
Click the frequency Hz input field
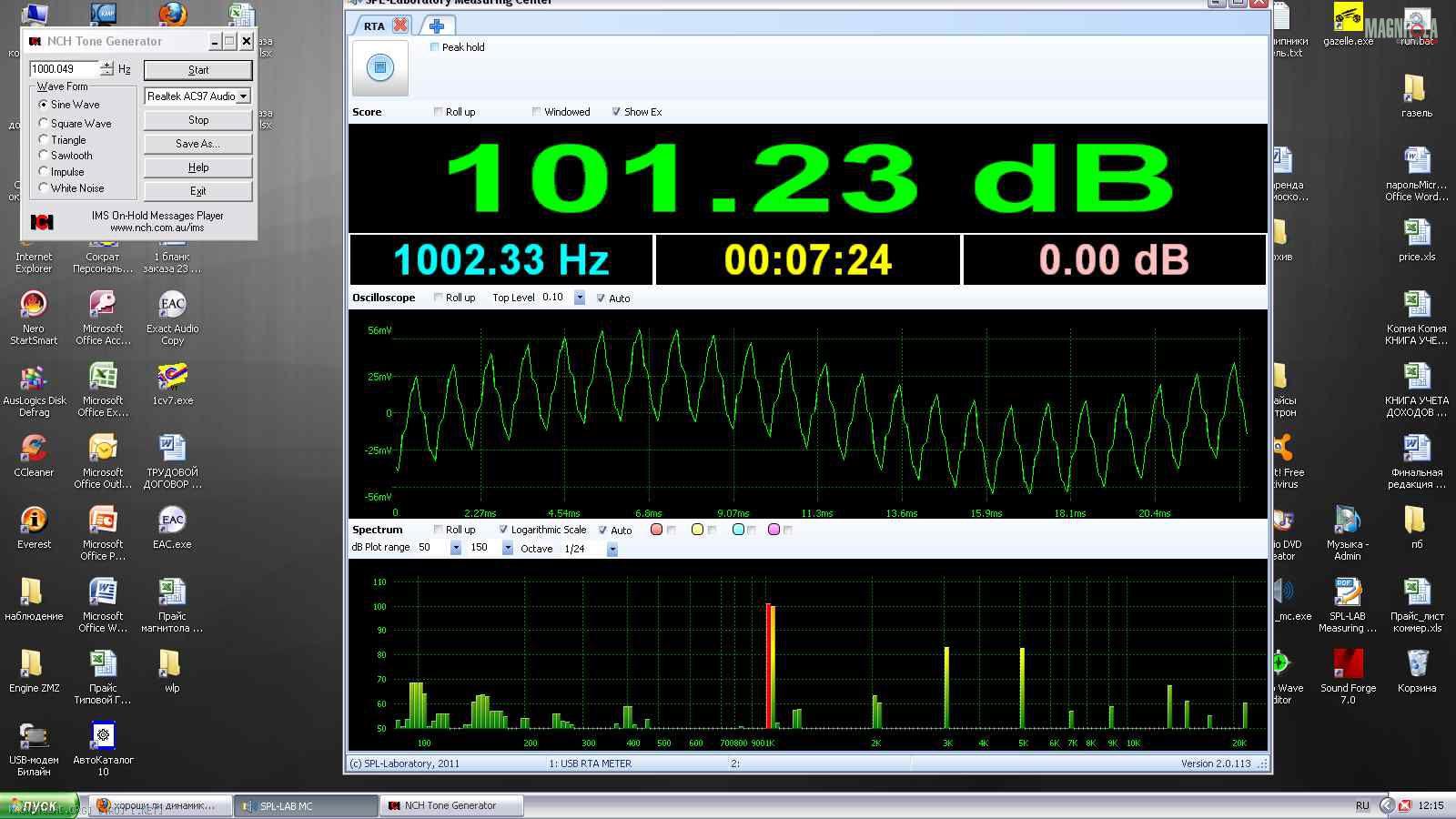click(x=64, y=69)
